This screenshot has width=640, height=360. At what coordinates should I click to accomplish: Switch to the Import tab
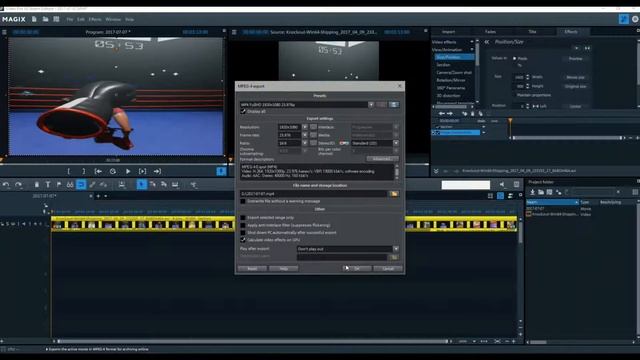pos(448,32)
